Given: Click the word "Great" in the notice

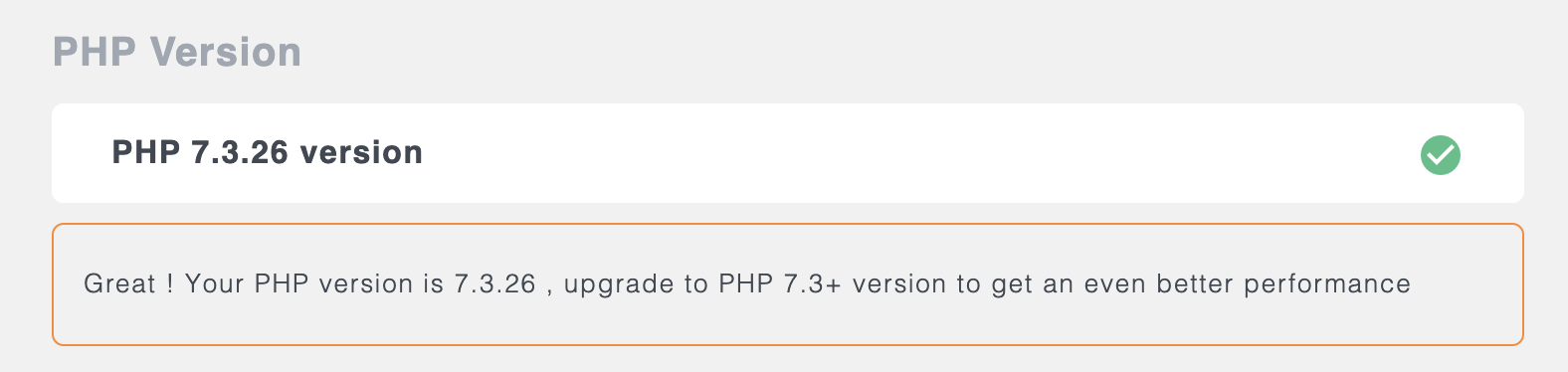Looking at the screenshot, I should pos(119,283).
